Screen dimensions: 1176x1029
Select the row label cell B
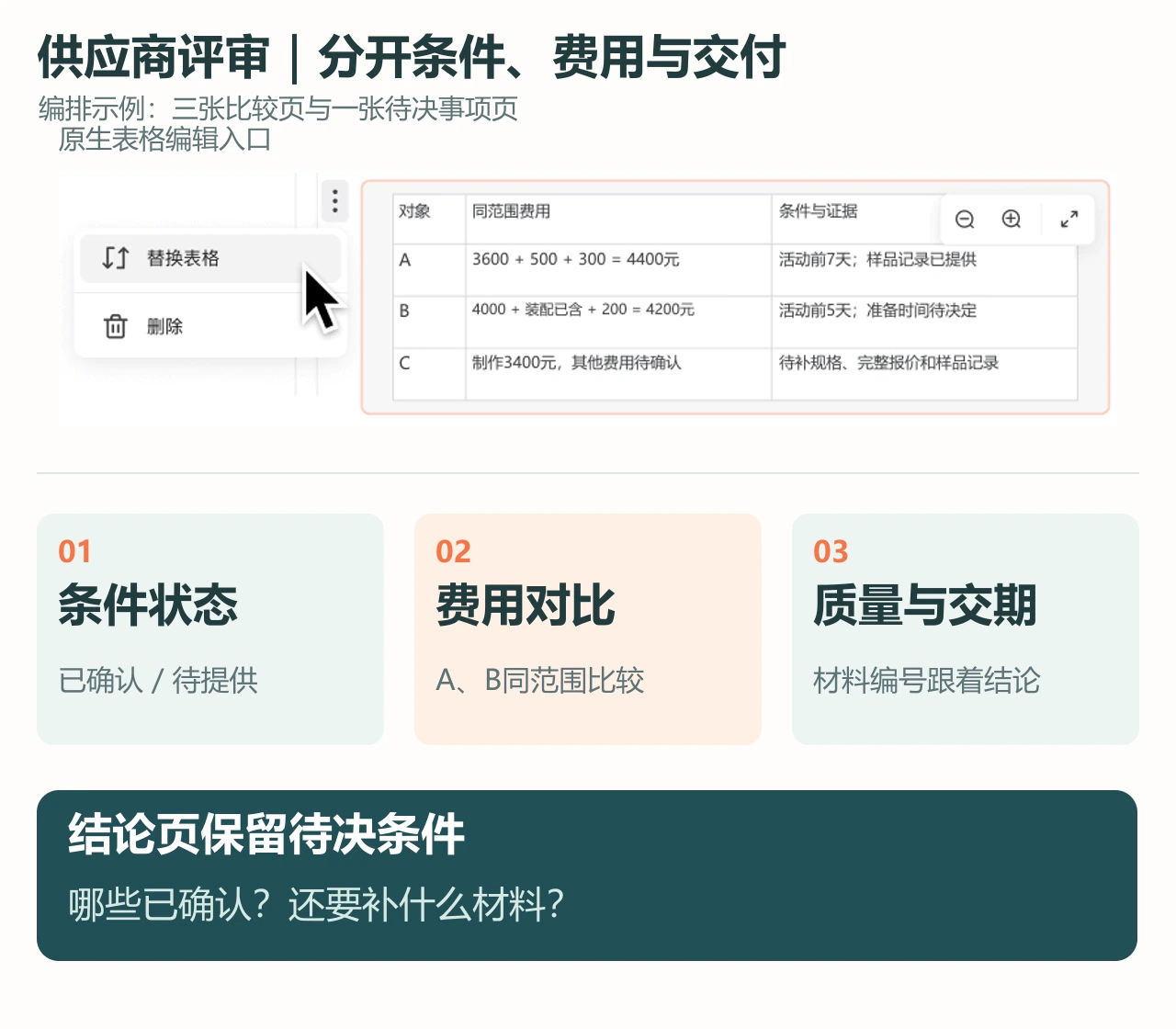click(429, 322)
